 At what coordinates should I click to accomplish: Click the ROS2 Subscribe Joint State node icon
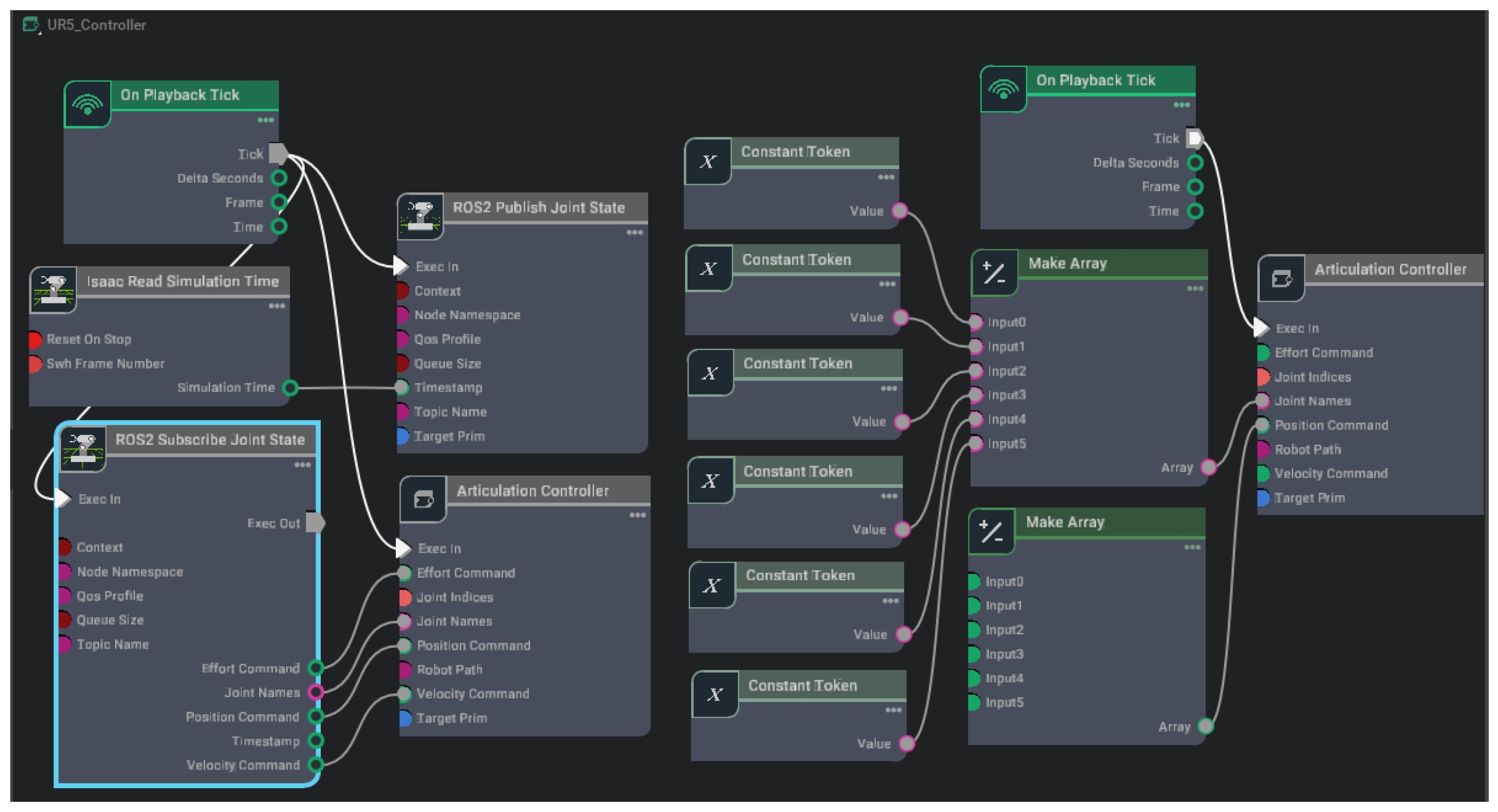[x=83, y=449]
